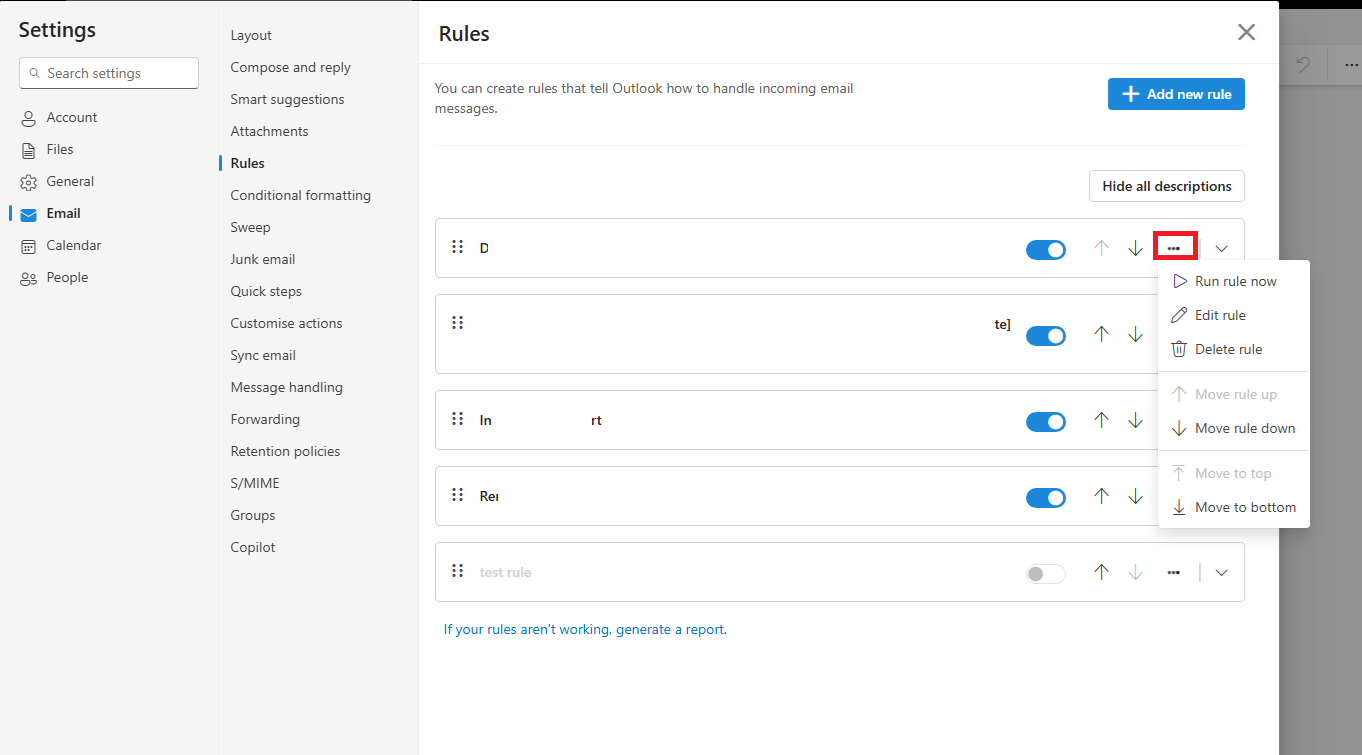
Task: Click the down arrow on the Re rule
Action: (1135, 496)
